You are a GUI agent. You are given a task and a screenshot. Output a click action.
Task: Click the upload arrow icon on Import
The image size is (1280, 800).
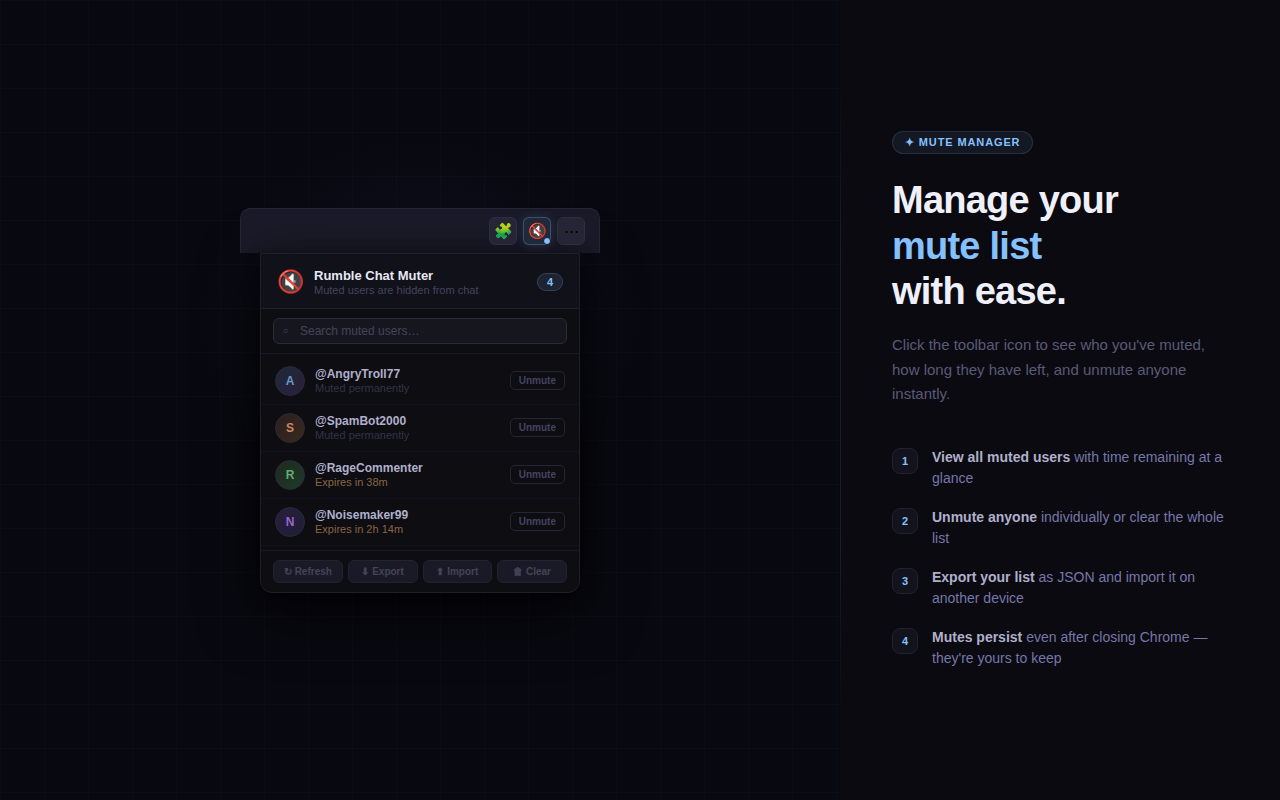point(441,571)
